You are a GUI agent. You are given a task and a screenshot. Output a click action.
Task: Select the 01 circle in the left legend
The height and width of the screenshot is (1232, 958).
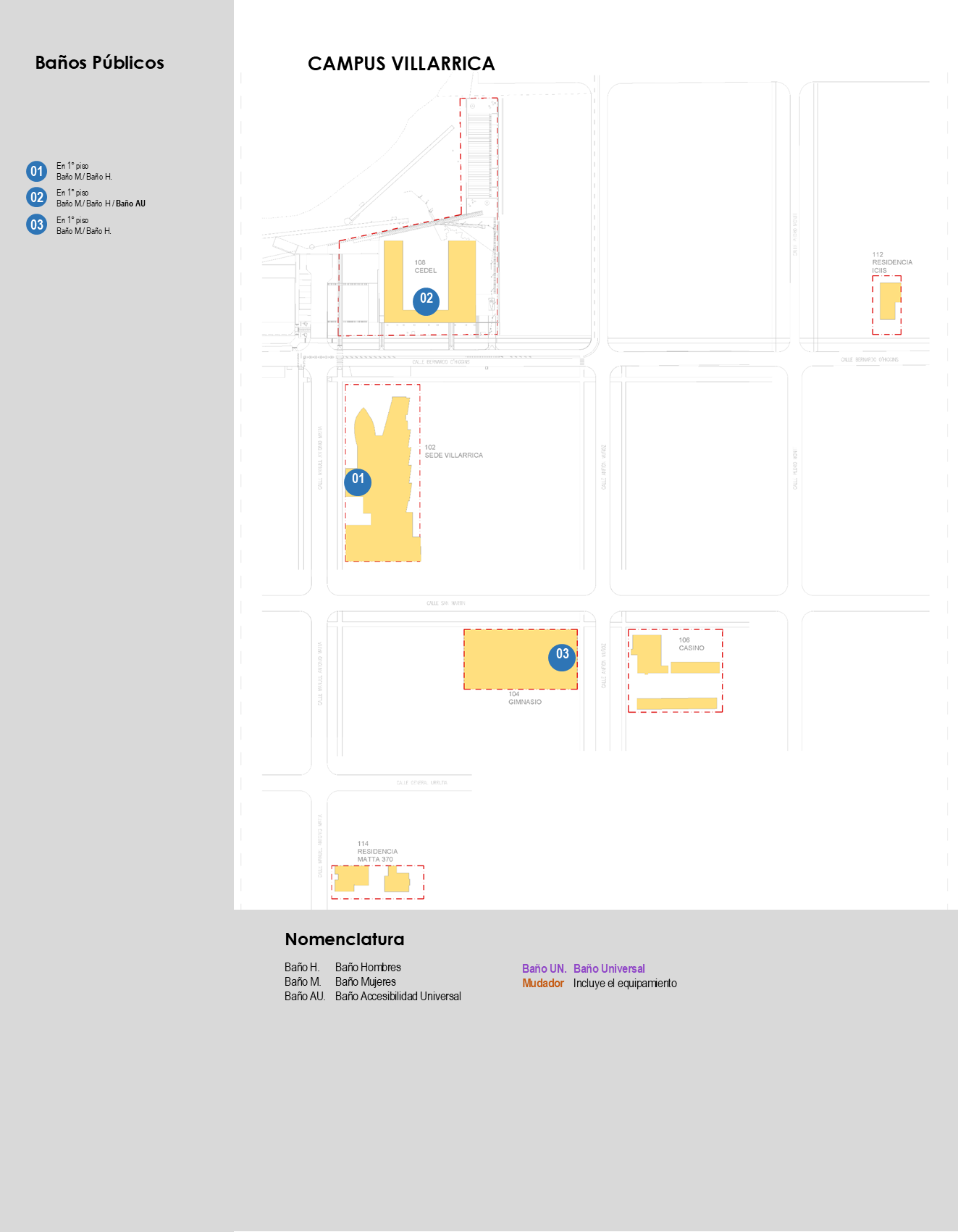click(37, 171)
